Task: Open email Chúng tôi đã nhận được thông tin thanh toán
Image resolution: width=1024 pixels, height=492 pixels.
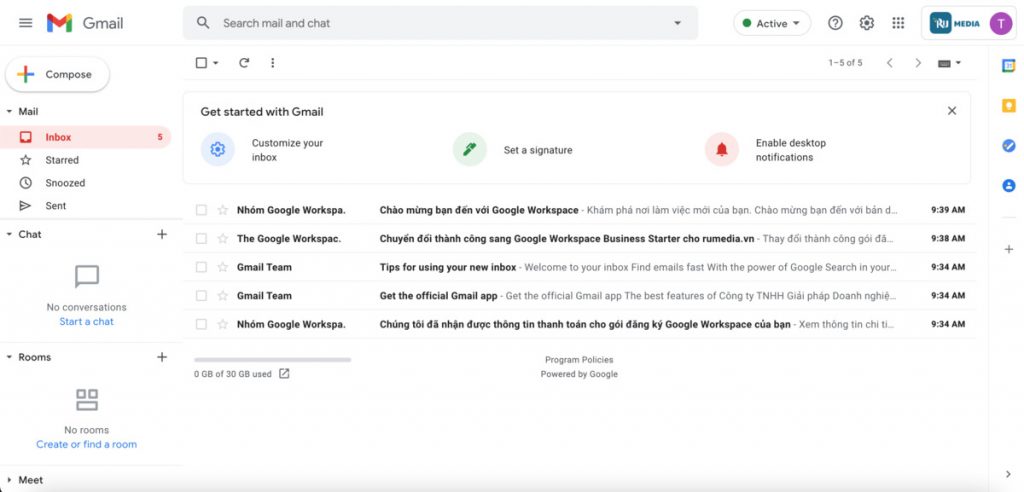Action: (580, 324)
